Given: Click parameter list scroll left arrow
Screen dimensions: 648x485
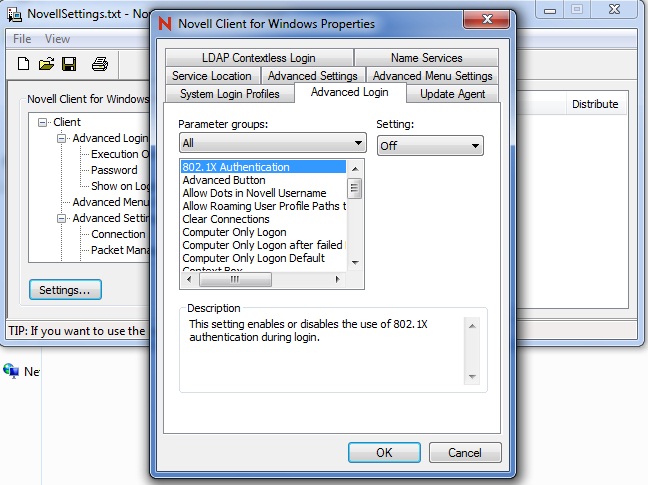Looking at the screenshot, I should (189, 280).
